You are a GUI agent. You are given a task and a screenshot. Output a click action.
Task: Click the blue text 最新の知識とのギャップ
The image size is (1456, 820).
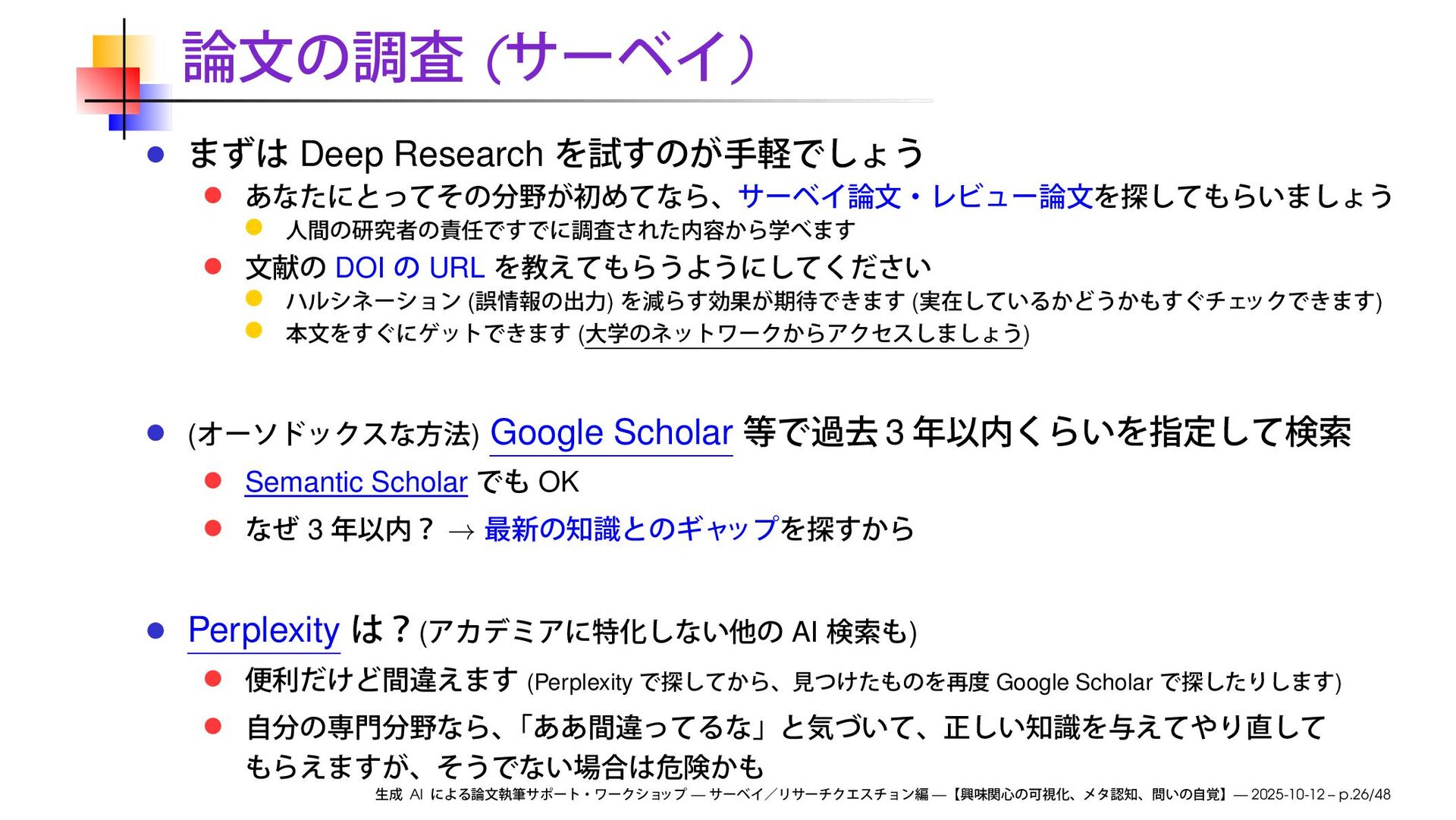pos(631,529)
